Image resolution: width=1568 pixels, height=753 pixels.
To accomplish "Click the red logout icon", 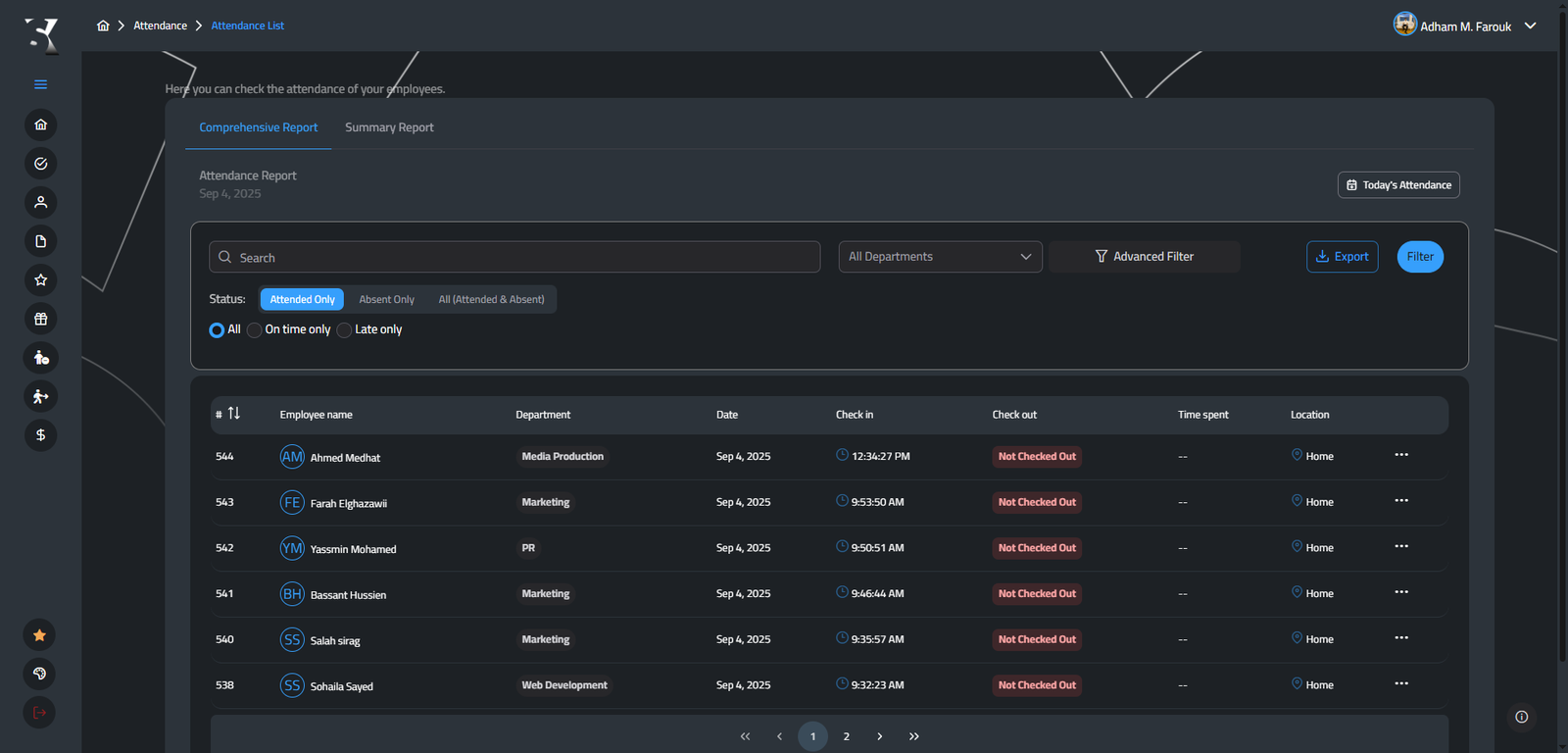I will [39, 713].
